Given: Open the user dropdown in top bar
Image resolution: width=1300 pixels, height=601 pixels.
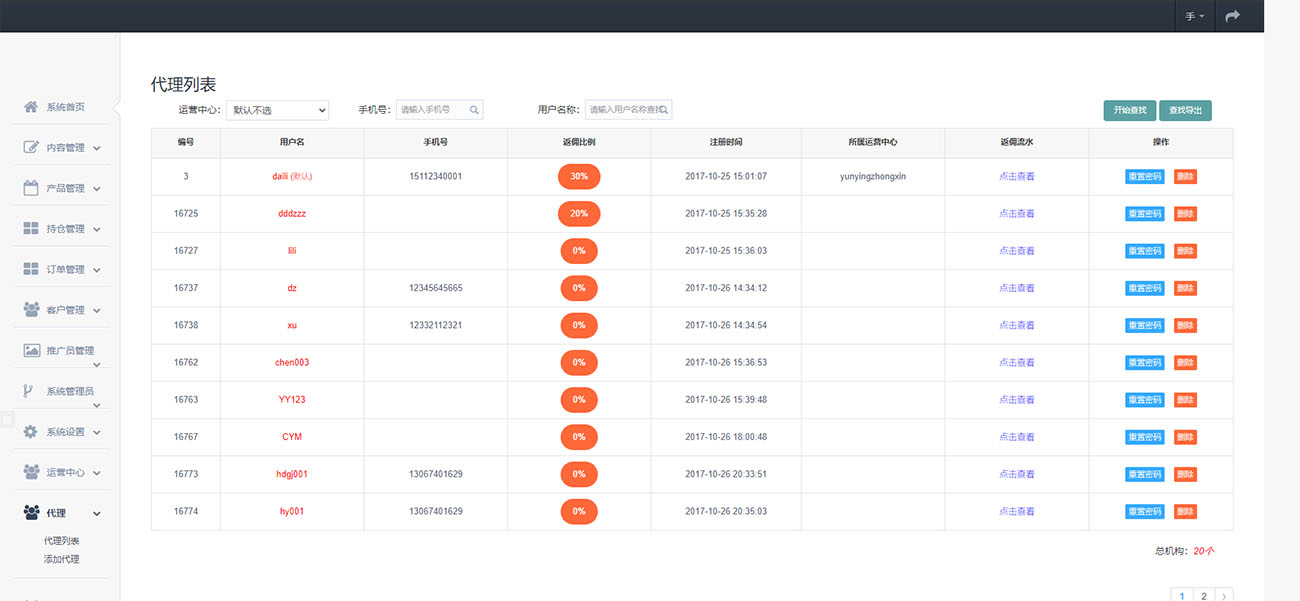Looking at the screenshot, I should point(1195,17).
